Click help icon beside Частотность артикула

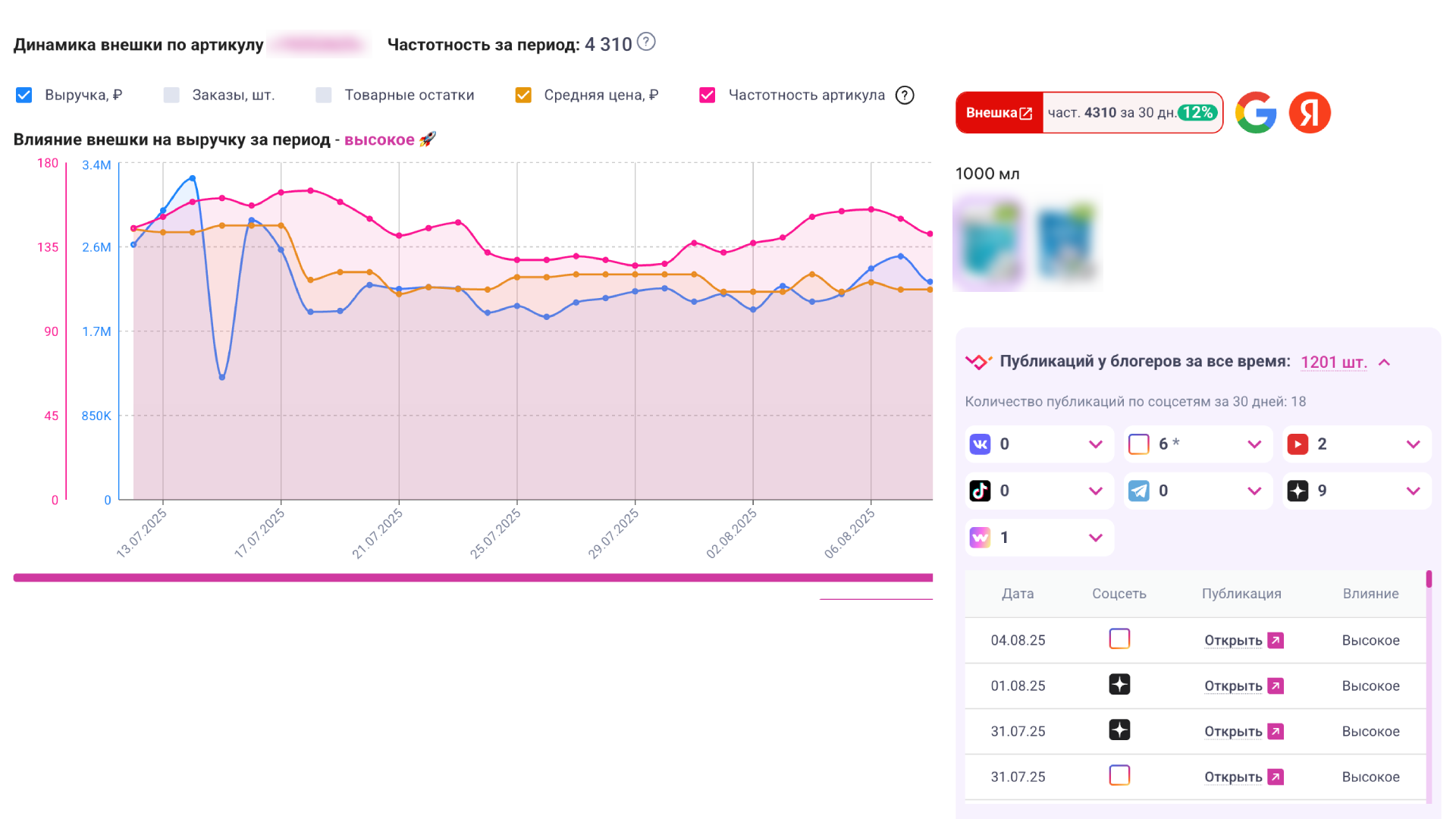pyautogui.click(x=905, y=96)
